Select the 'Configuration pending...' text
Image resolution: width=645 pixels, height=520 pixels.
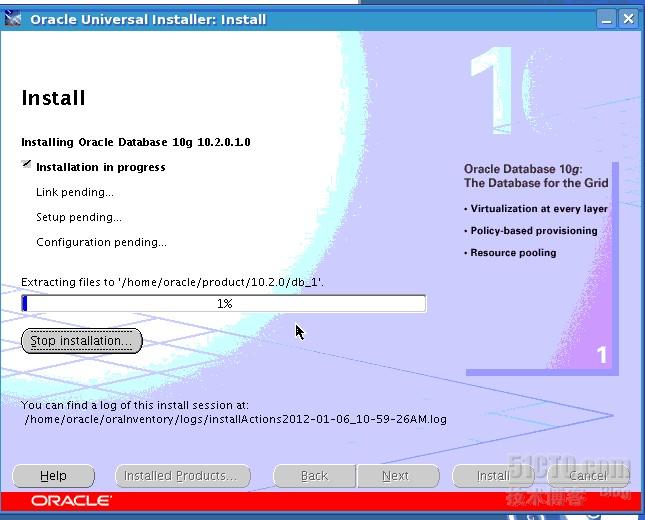click(102, 242)
